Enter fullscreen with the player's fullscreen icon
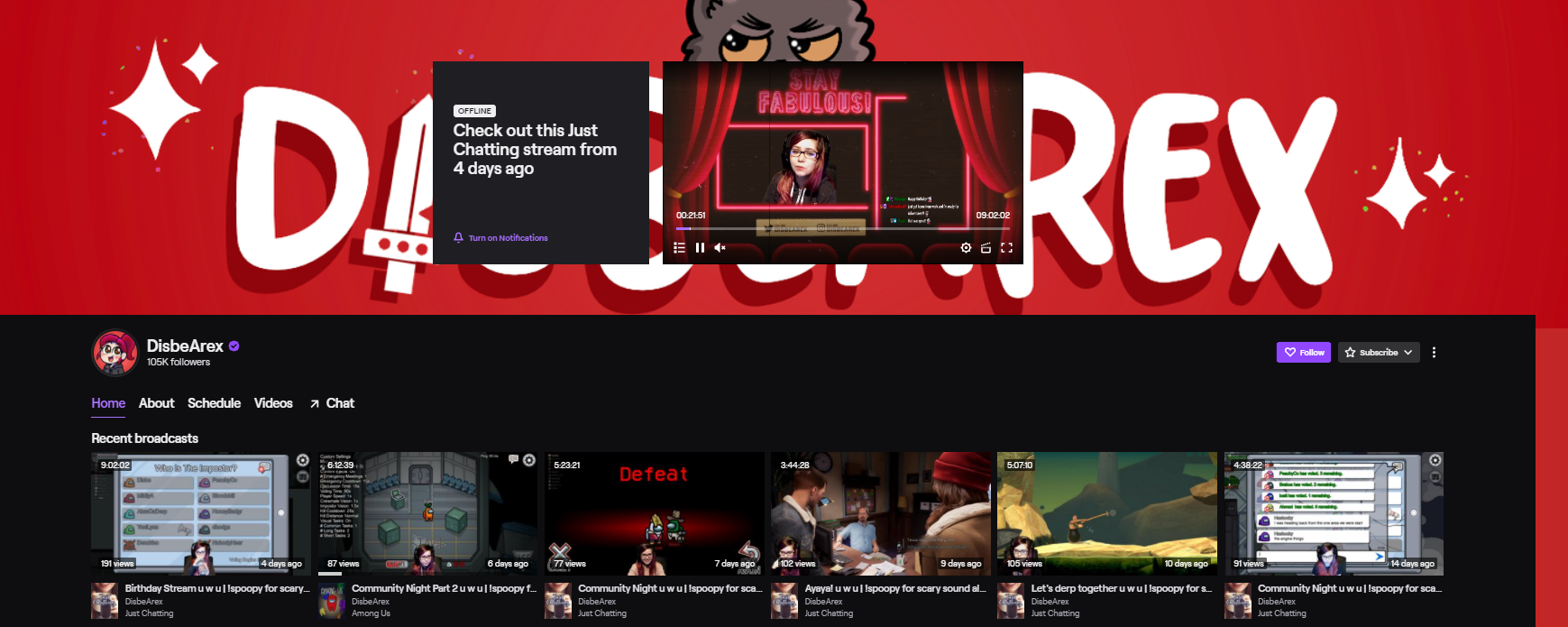1568x627 pixels. [1006, 247]
